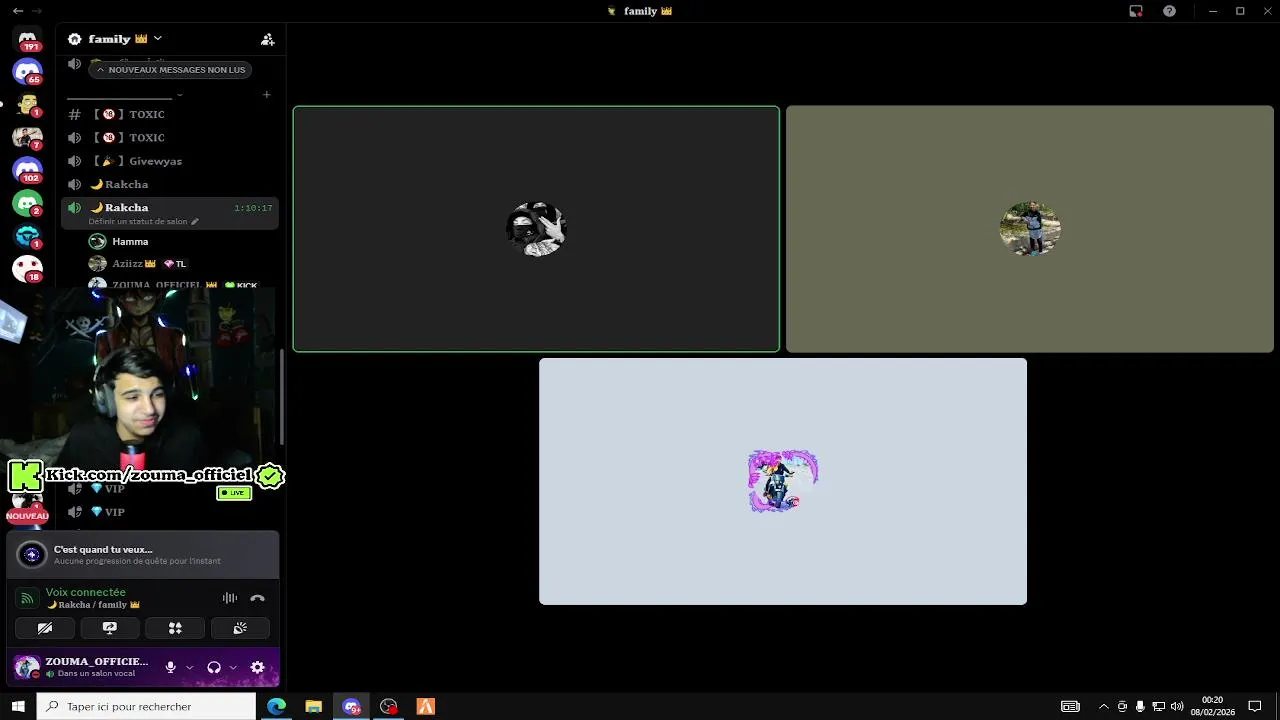Screen dimensions: 1280x720
Task: Open the Discord inbox icon in the title bar
Action: tap(1136, 11)
